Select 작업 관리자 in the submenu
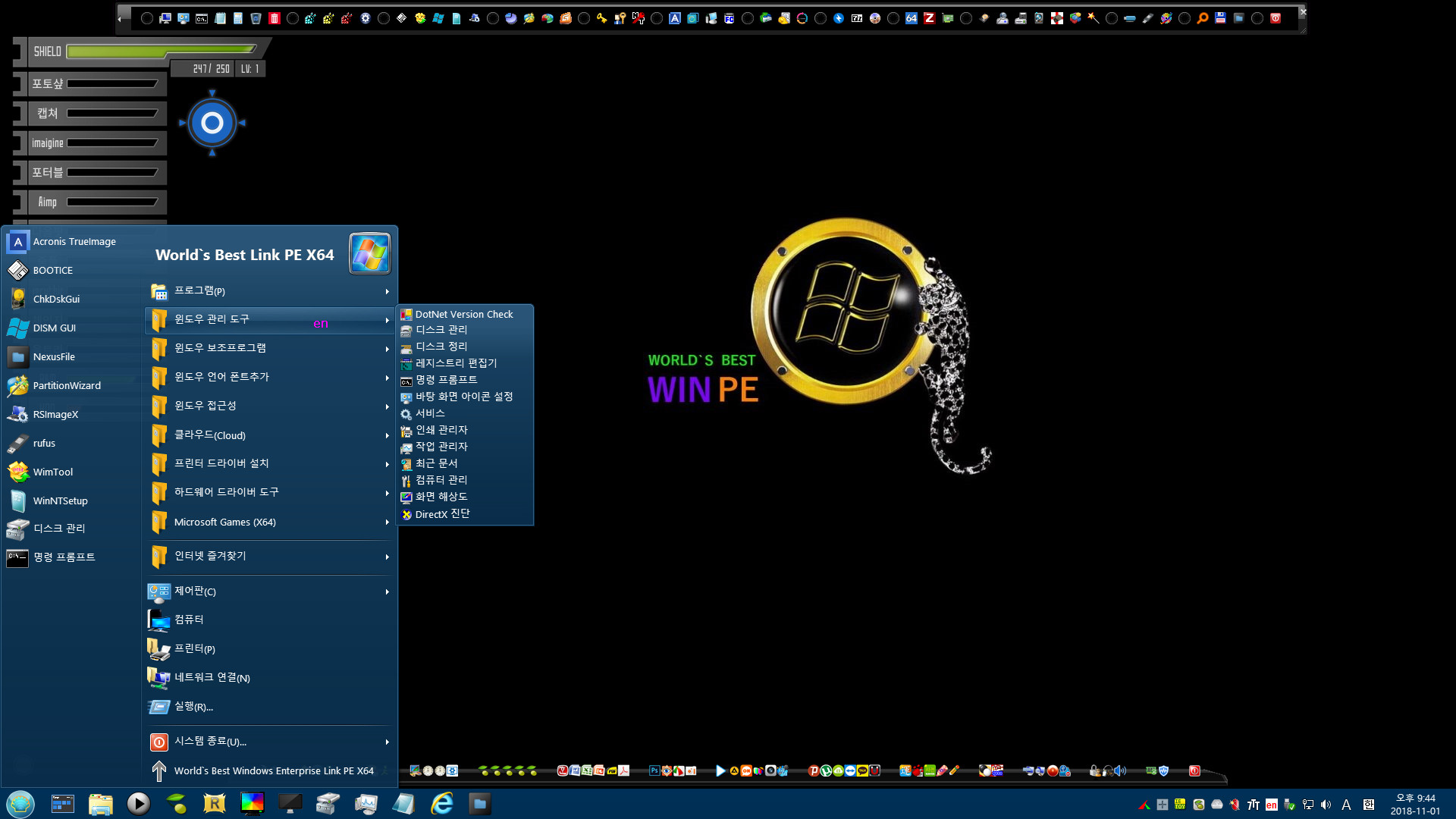The width and height of the screenshot is (1456, 819). tap(465, 447)
